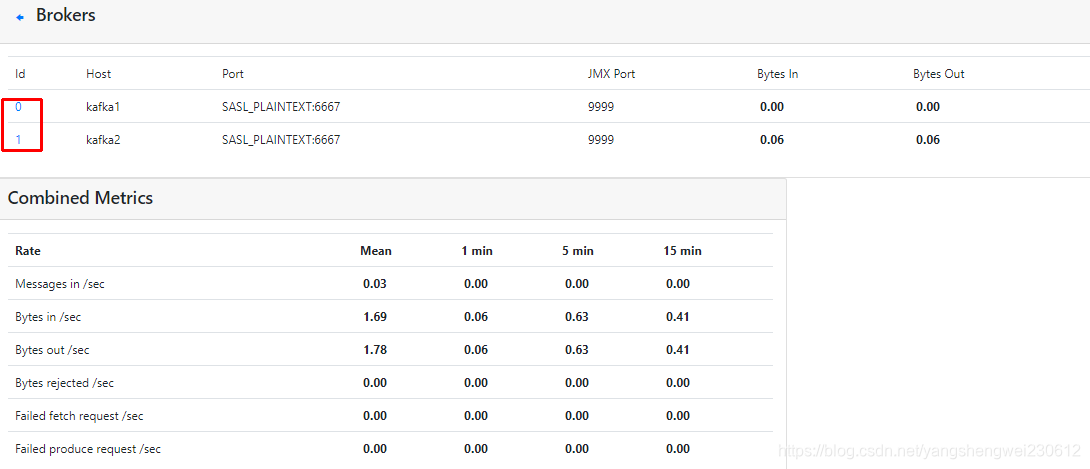
Task: Select the Failed fetch request /sec row
Action: coord(79,416)
